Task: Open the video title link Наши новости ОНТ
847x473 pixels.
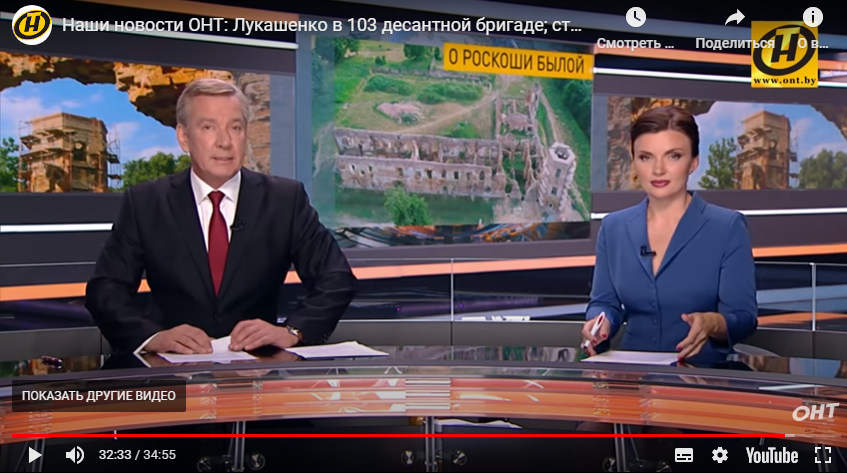Action: coord(322,25)
